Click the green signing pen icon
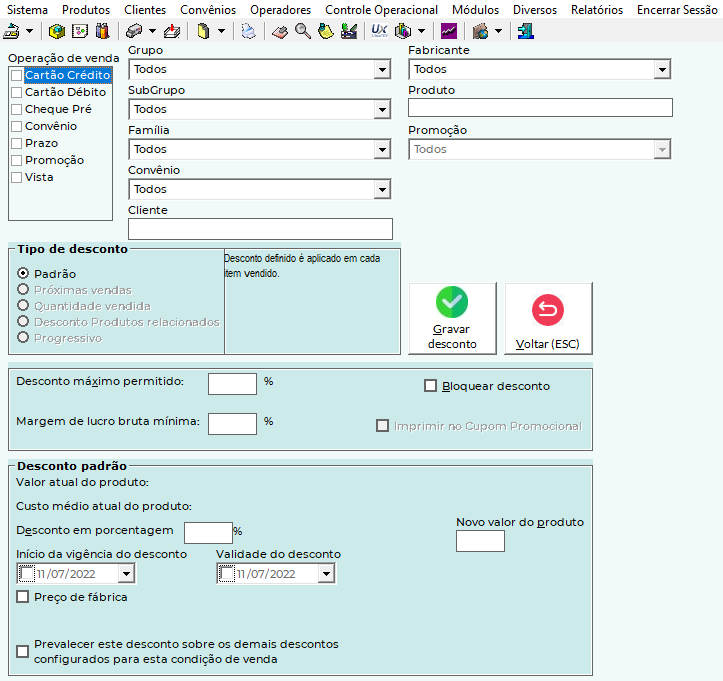Screen dimensions: 723x681 click(x=349, y=31)
